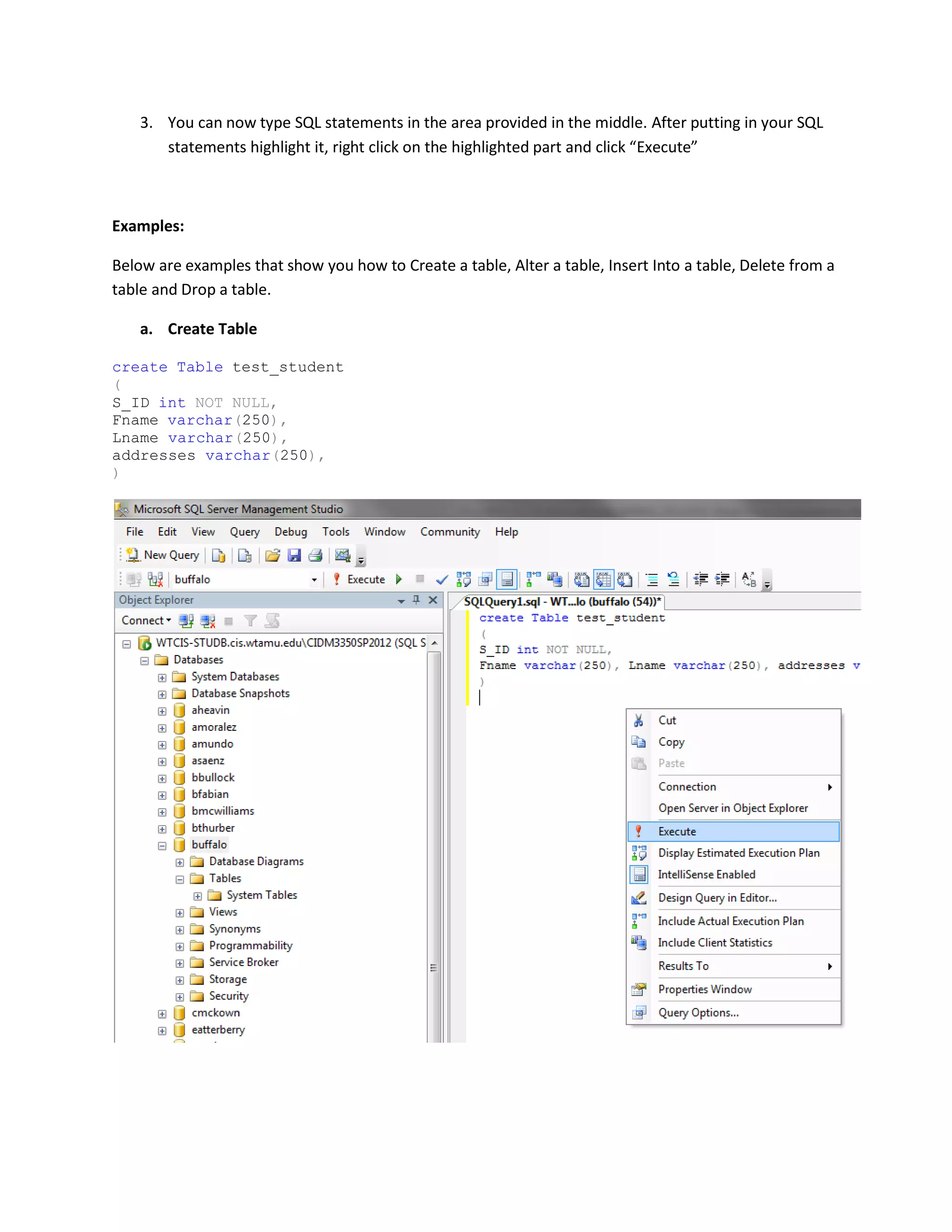Screen dimensions: 952x1232
Task: Click the Database Engine Query icon beside New Query
Action: pos(218,556)
